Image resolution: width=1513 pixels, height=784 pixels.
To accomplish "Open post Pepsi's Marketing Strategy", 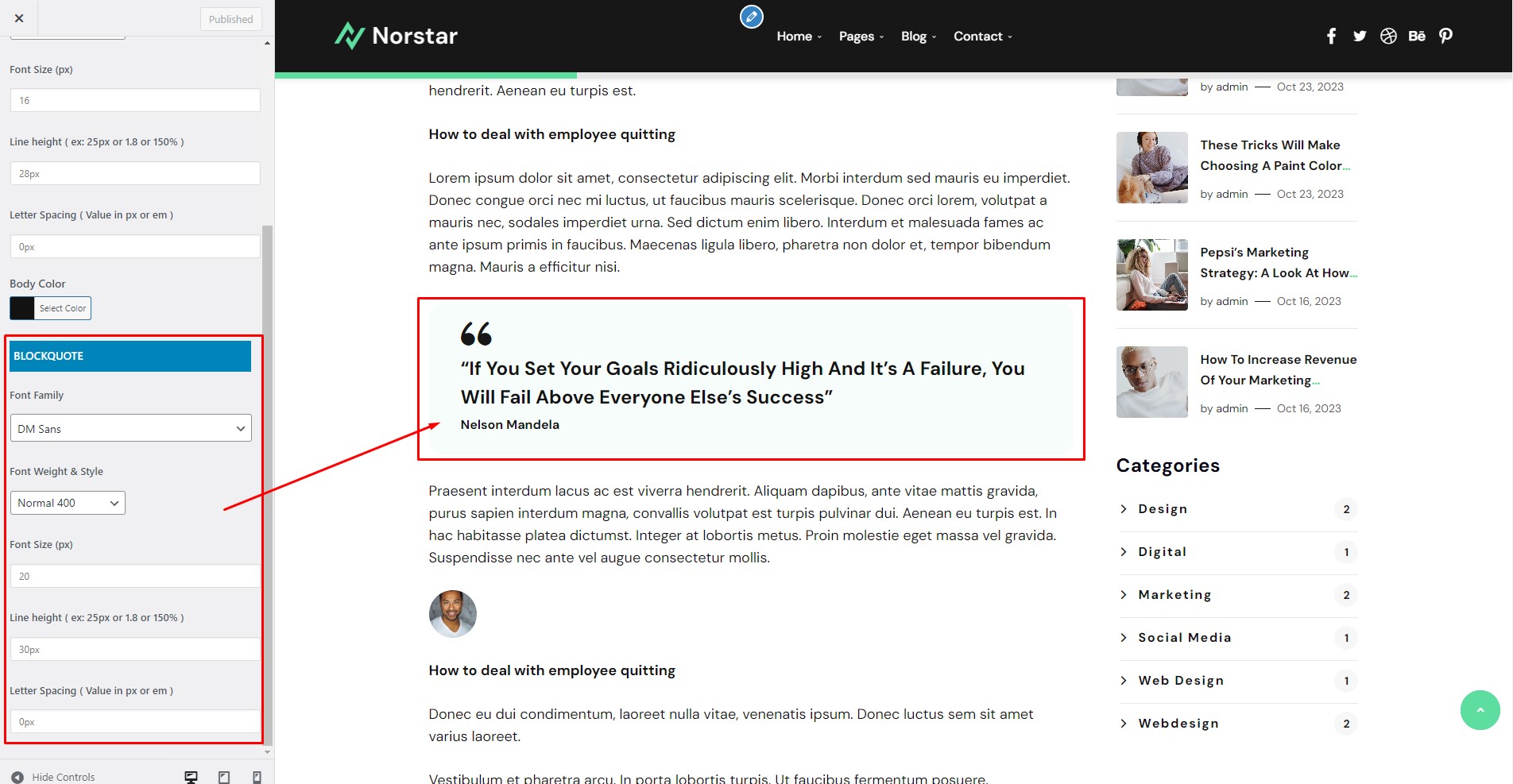I will 1279,263.
